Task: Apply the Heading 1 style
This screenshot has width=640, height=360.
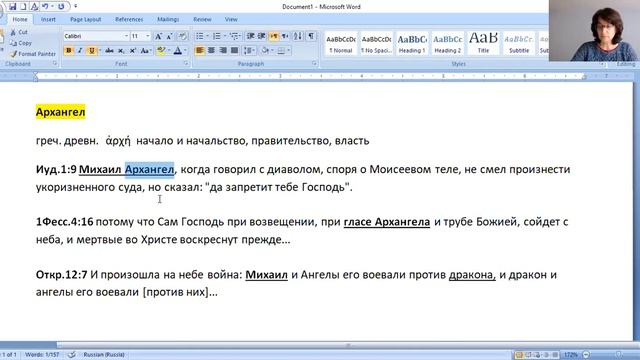Action: [412, 44]
